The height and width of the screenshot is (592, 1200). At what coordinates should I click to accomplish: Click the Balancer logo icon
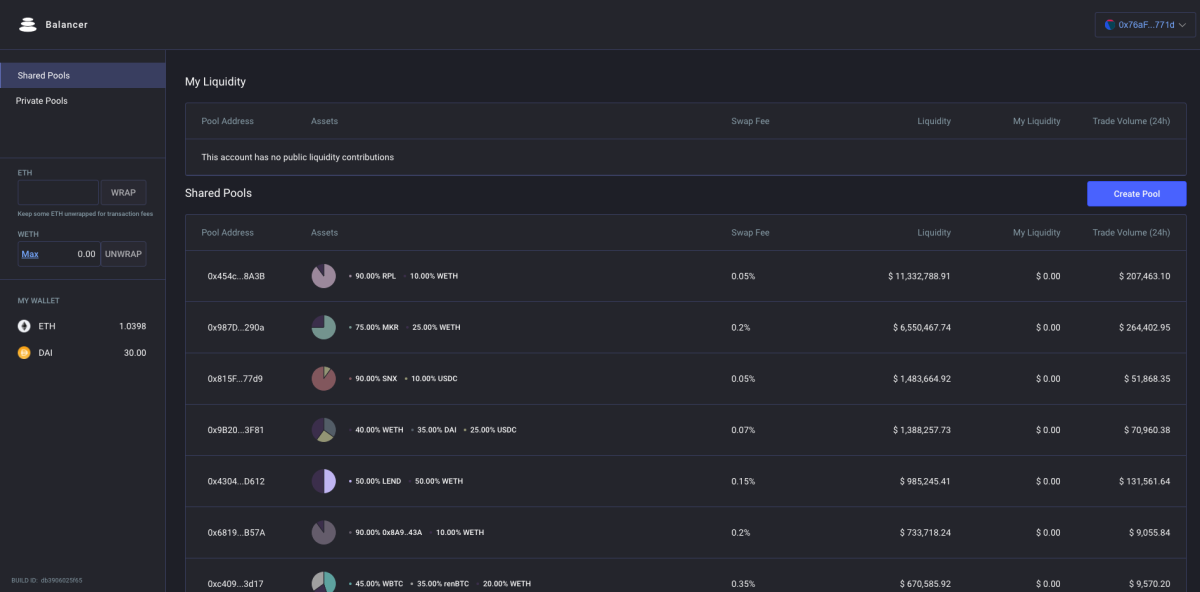click(28, 25)
